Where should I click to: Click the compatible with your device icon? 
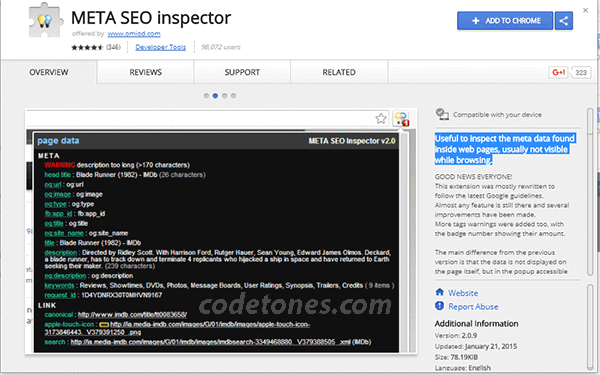tap(442, 114)
